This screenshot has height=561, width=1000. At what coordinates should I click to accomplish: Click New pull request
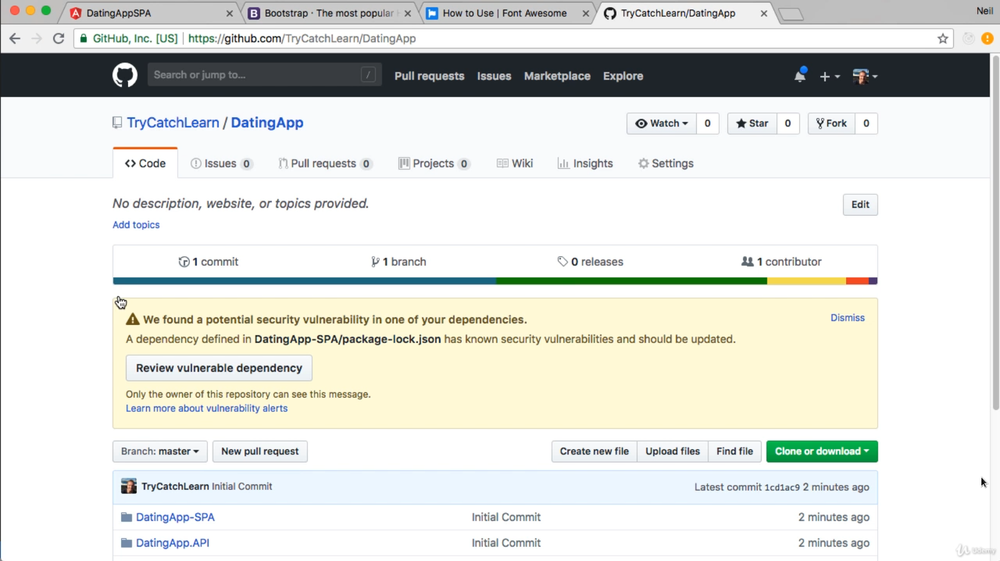pyautogui.click(x=260, y=451)
